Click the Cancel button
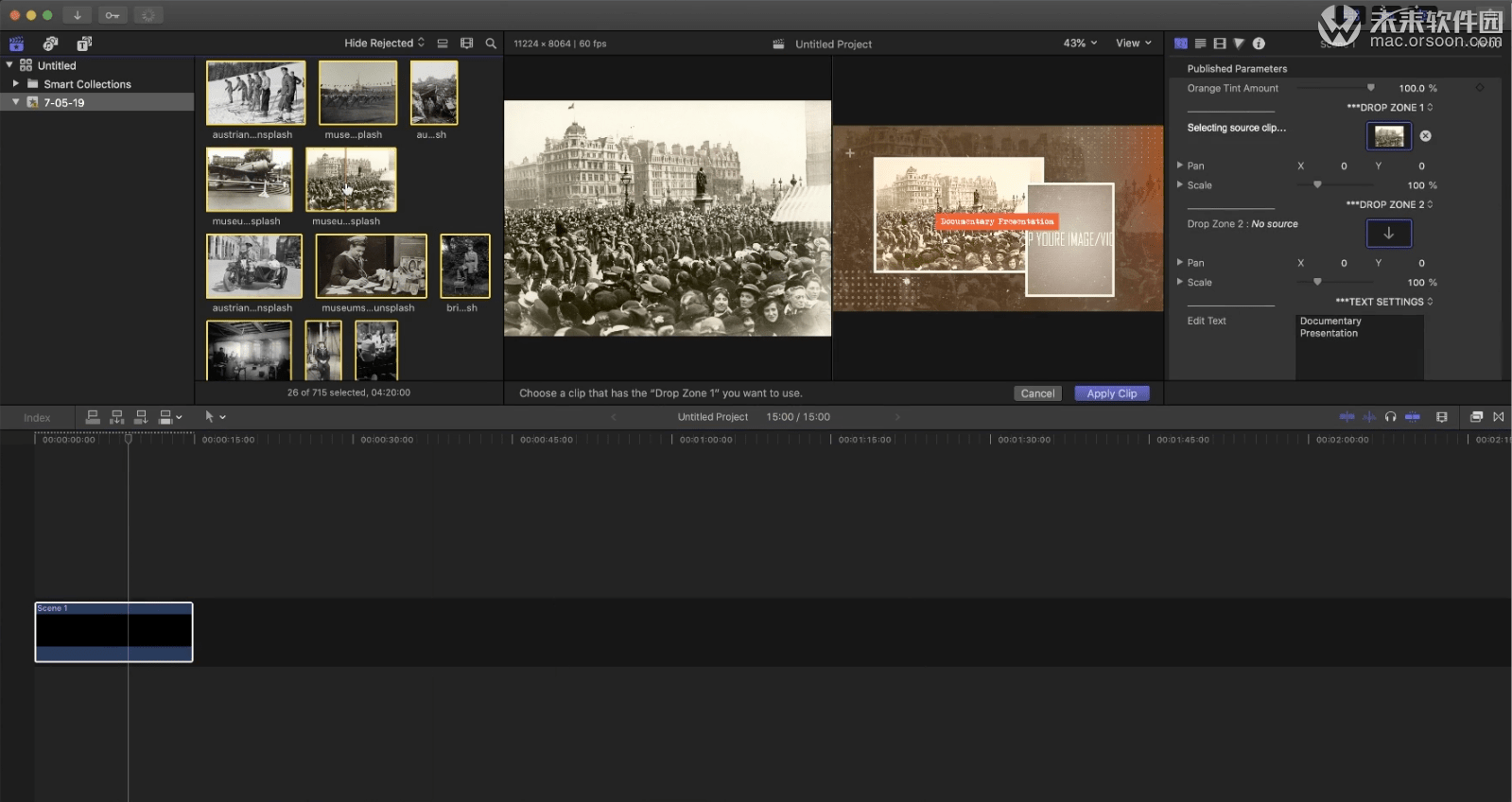 click(1037, 393)
